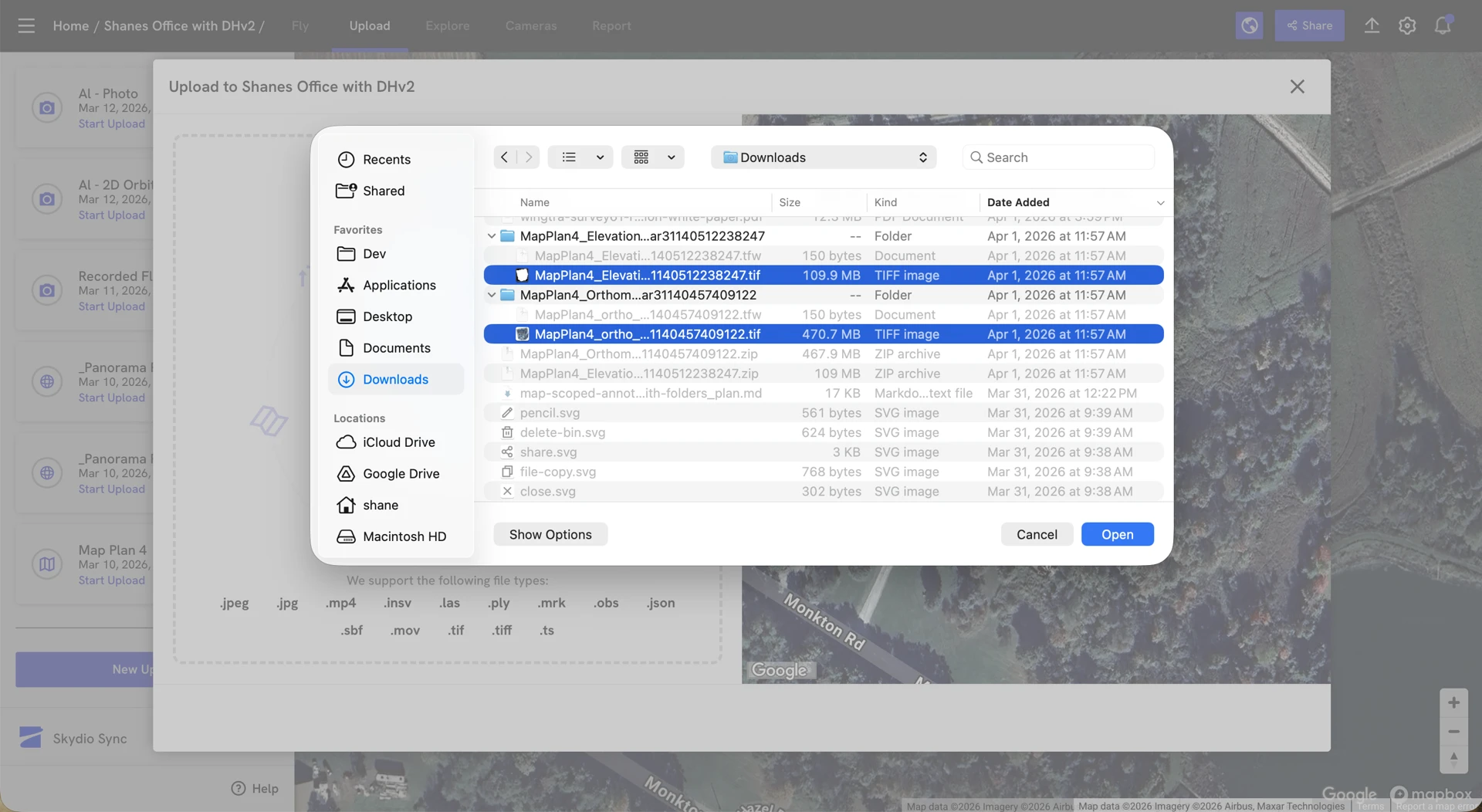The width and height of the screenshot is (1482, 812).
Task: Open the Report tab
Action: (x=611, y=25)
